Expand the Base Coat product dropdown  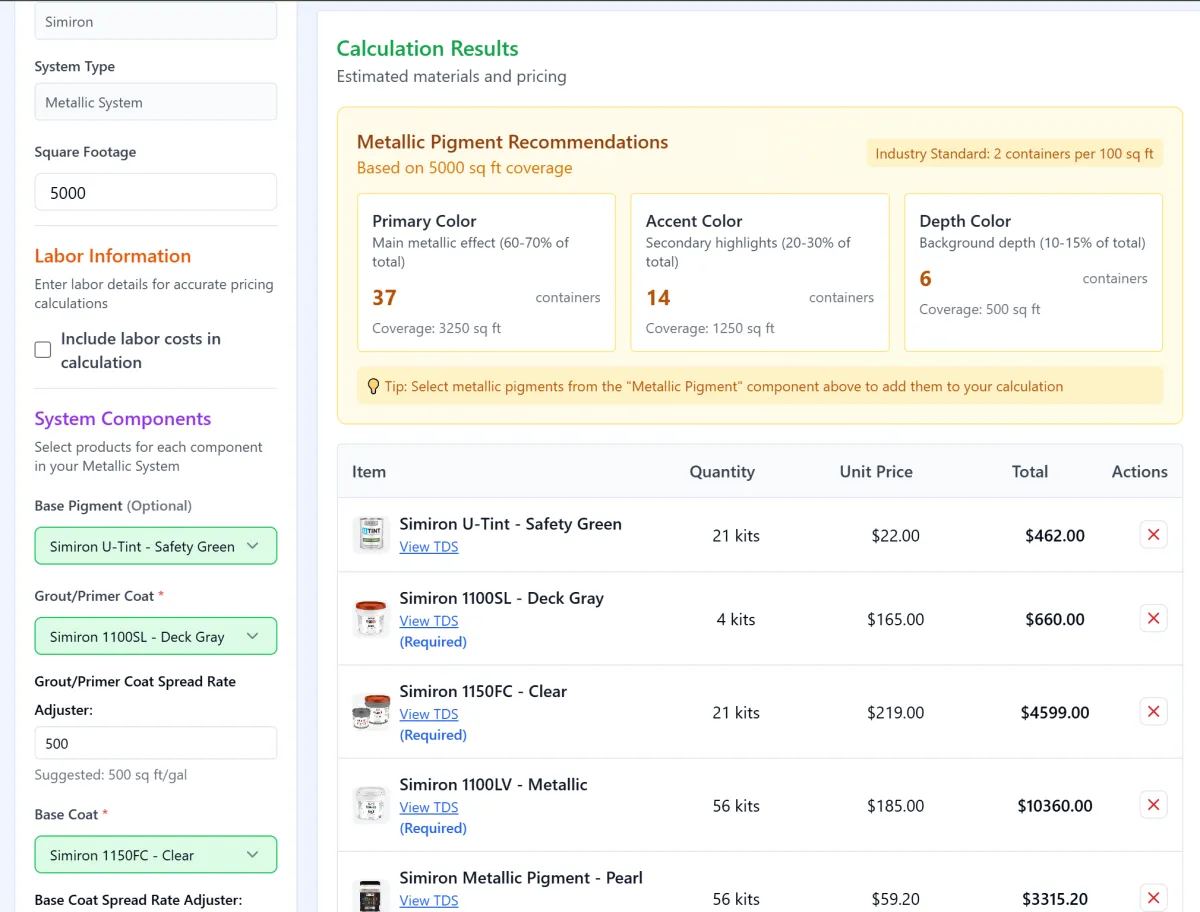156,855
